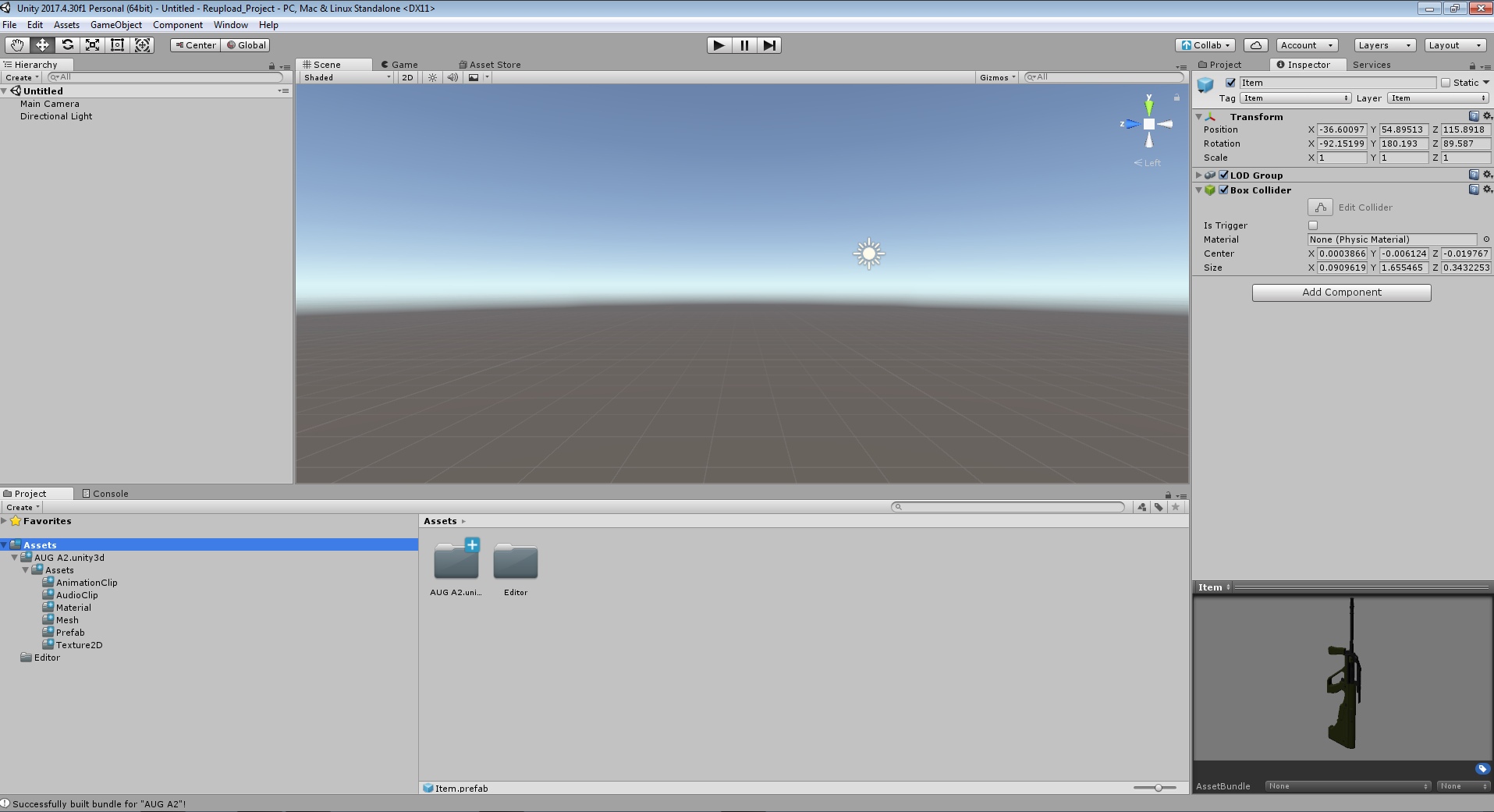1494x812 pixels.
Task: Select the Scale tool
Action: click(92, 45)
